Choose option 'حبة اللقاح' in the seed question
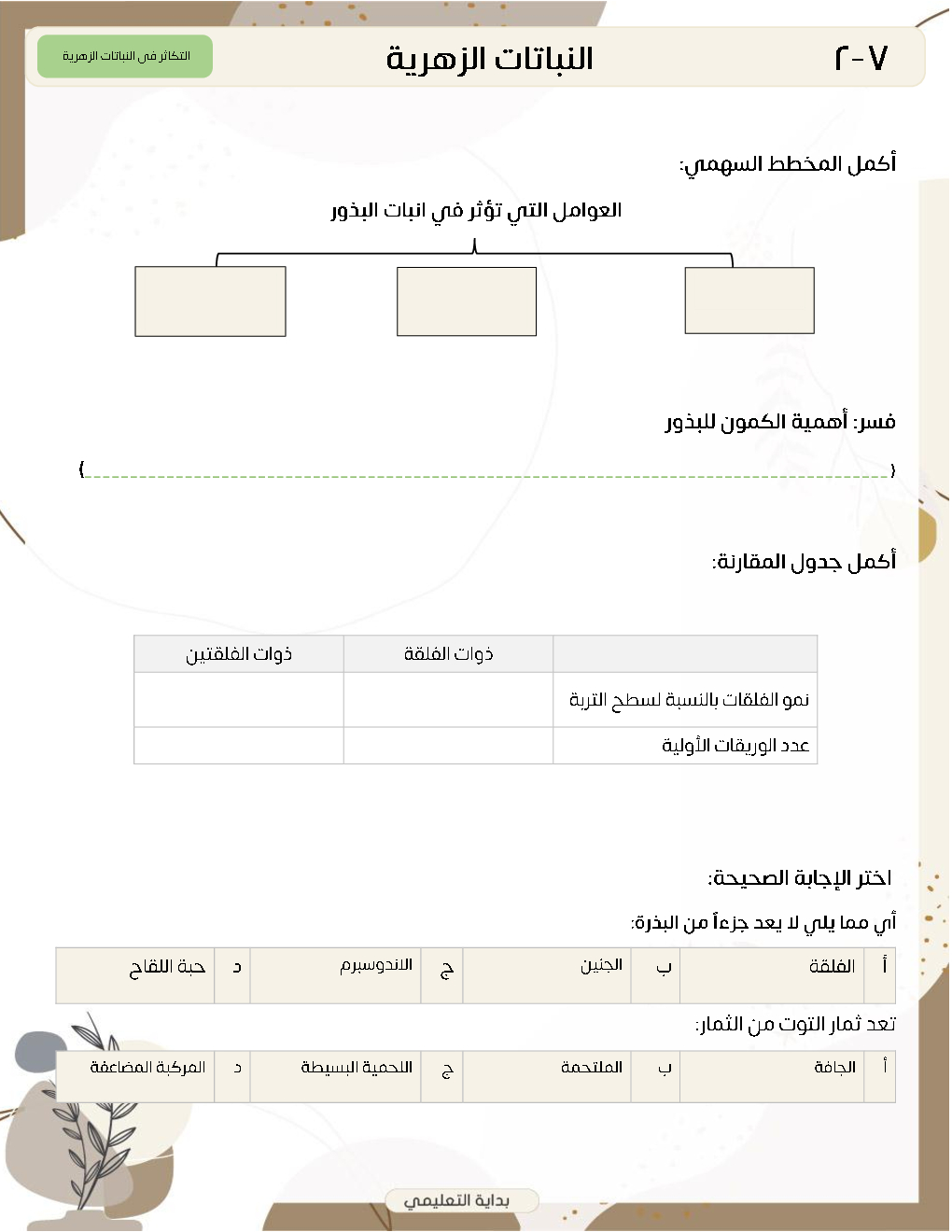Viewport: 952px width, 1232px height. pyautogui.click(x=167, y=968)
